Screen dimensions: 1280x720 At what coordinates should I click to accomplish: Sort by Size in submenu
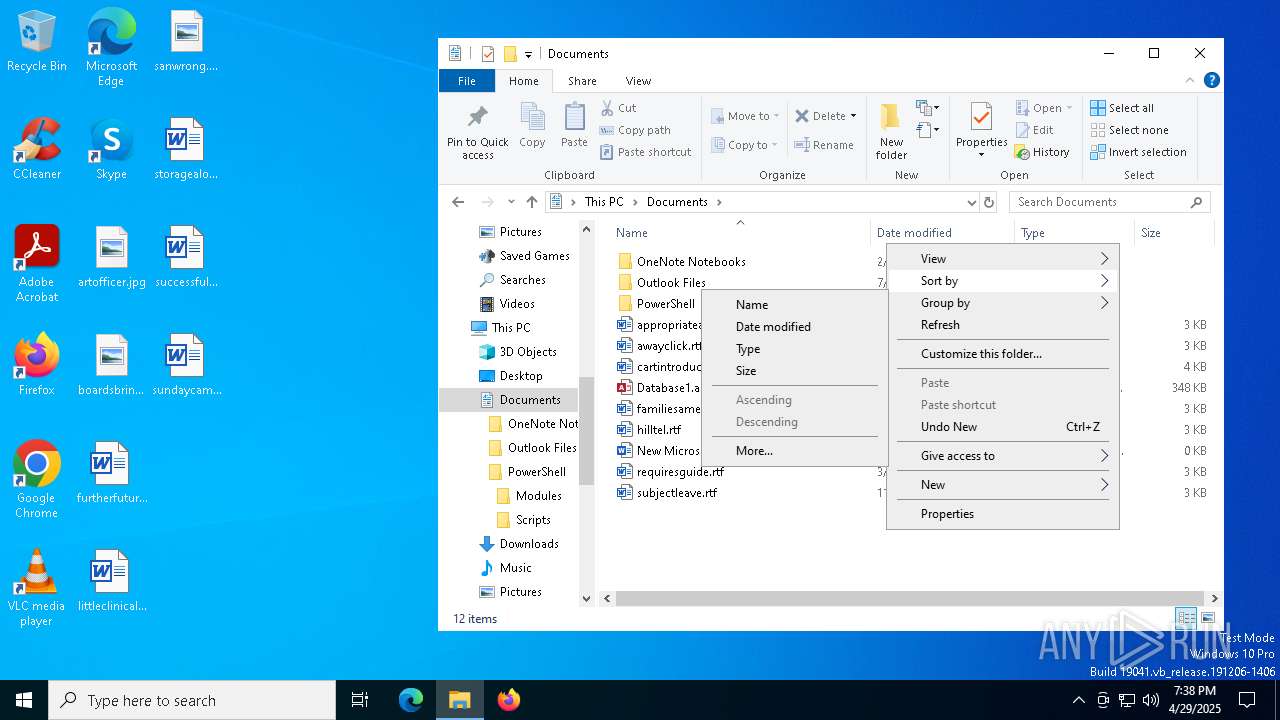point(795,371)
